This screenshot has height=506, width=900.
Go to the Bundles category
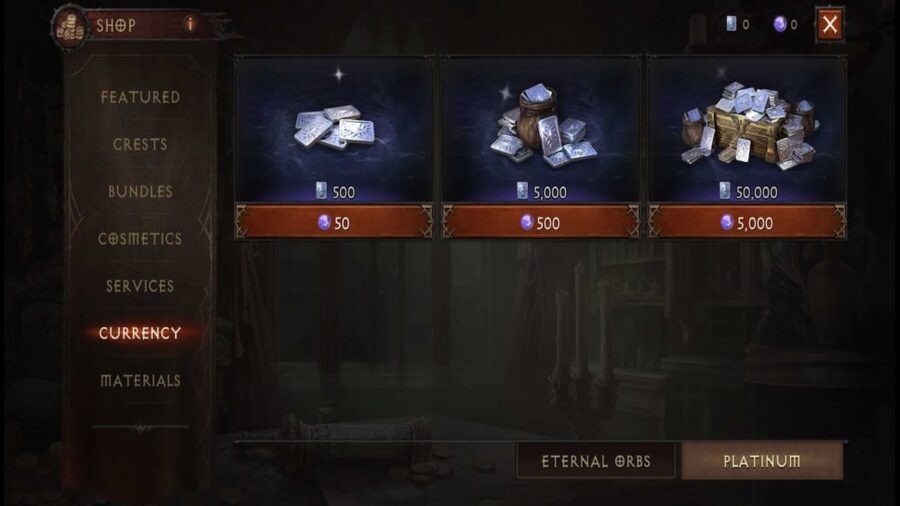tap(140, 191)
